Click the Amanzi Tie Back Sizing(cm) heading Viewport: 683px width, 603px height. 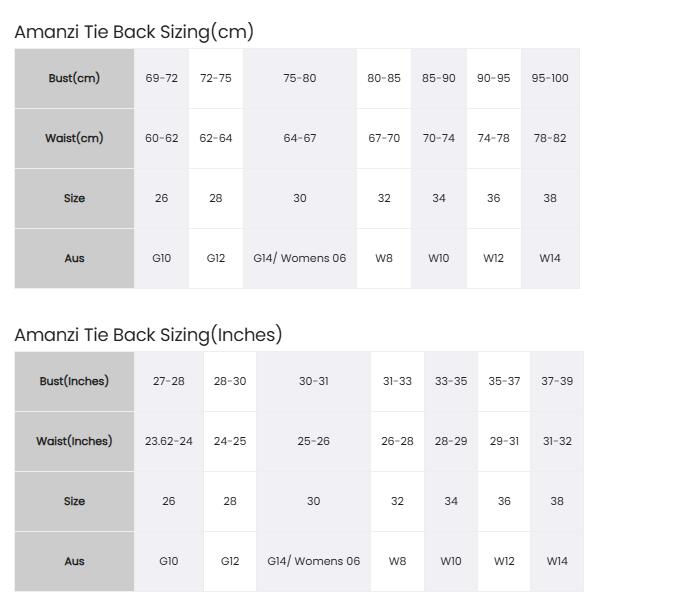[x=134, y=32]
